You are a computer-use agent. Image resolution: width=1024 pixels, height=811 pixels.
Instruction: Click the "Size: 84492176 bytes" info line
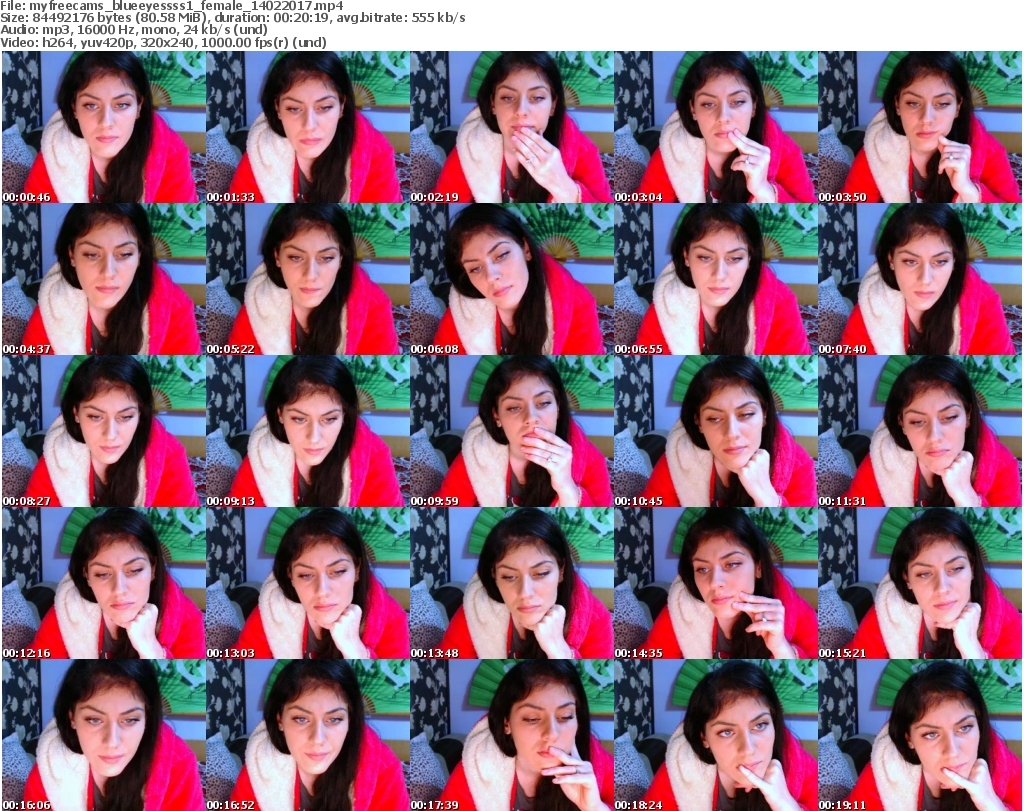[x=232, y=18]
